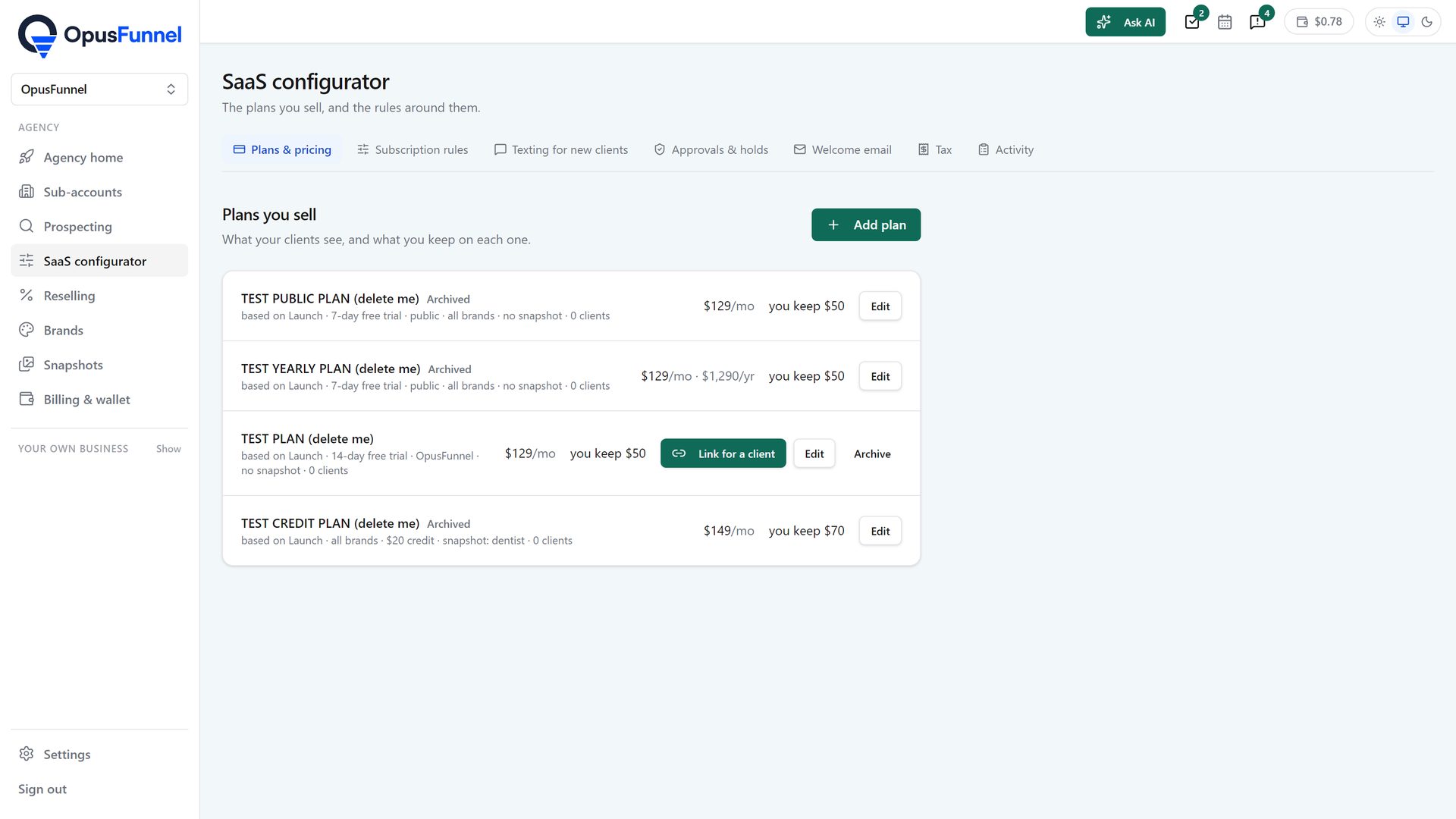Open Brands in the sidebar
The image size is (1456, 819).
pos(99,331)
